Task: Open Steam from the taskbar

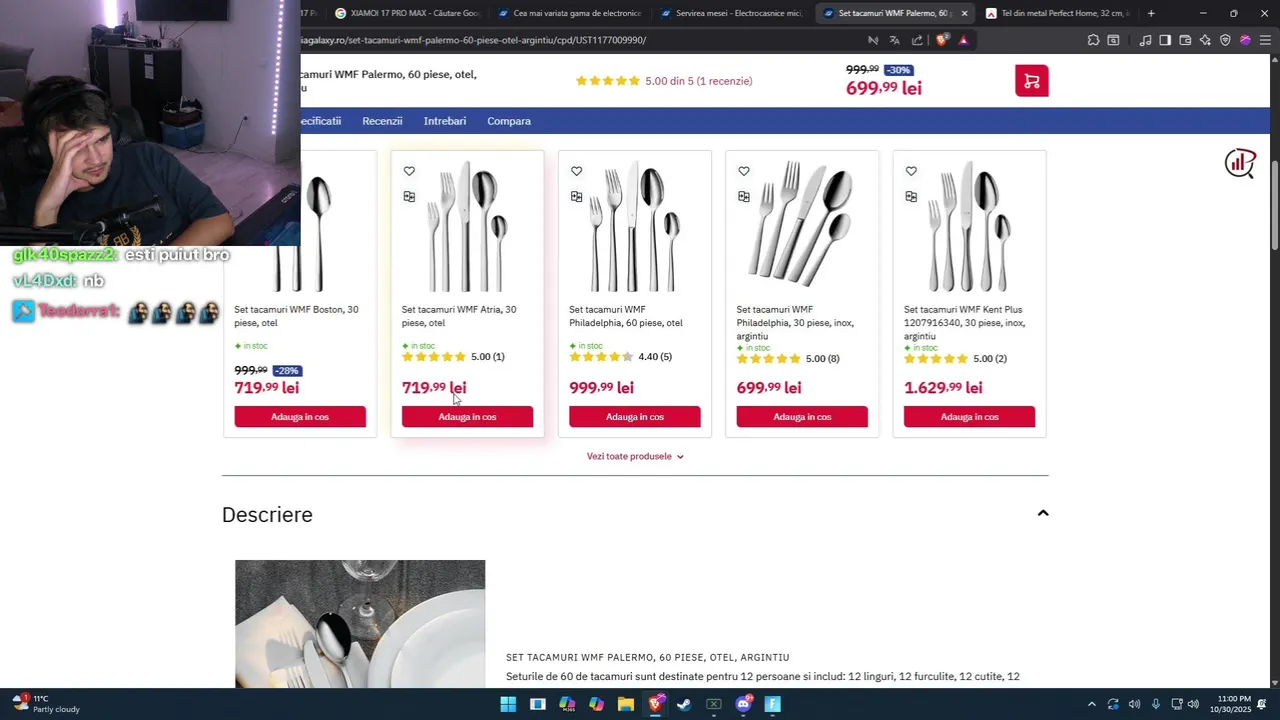Action: coord(684,704)
